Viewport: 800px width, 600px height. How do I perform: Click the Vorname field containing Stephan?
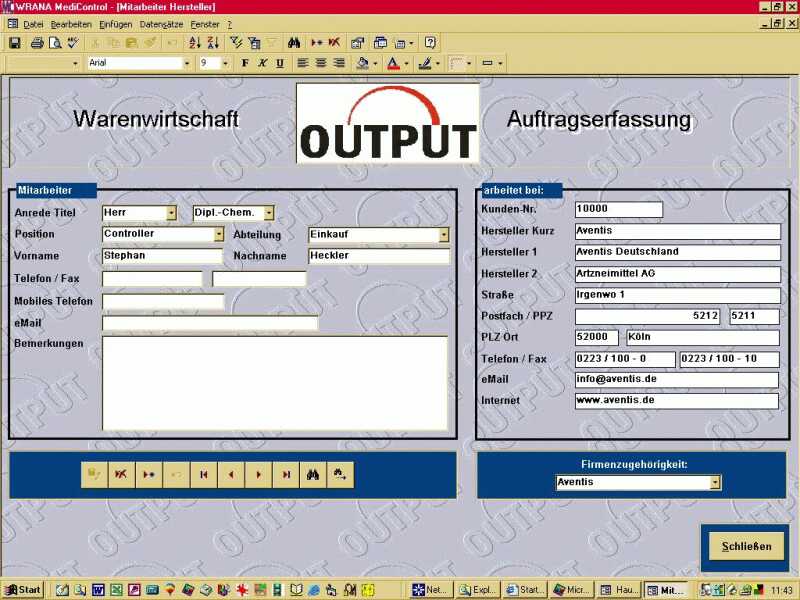tap(163, 256)
